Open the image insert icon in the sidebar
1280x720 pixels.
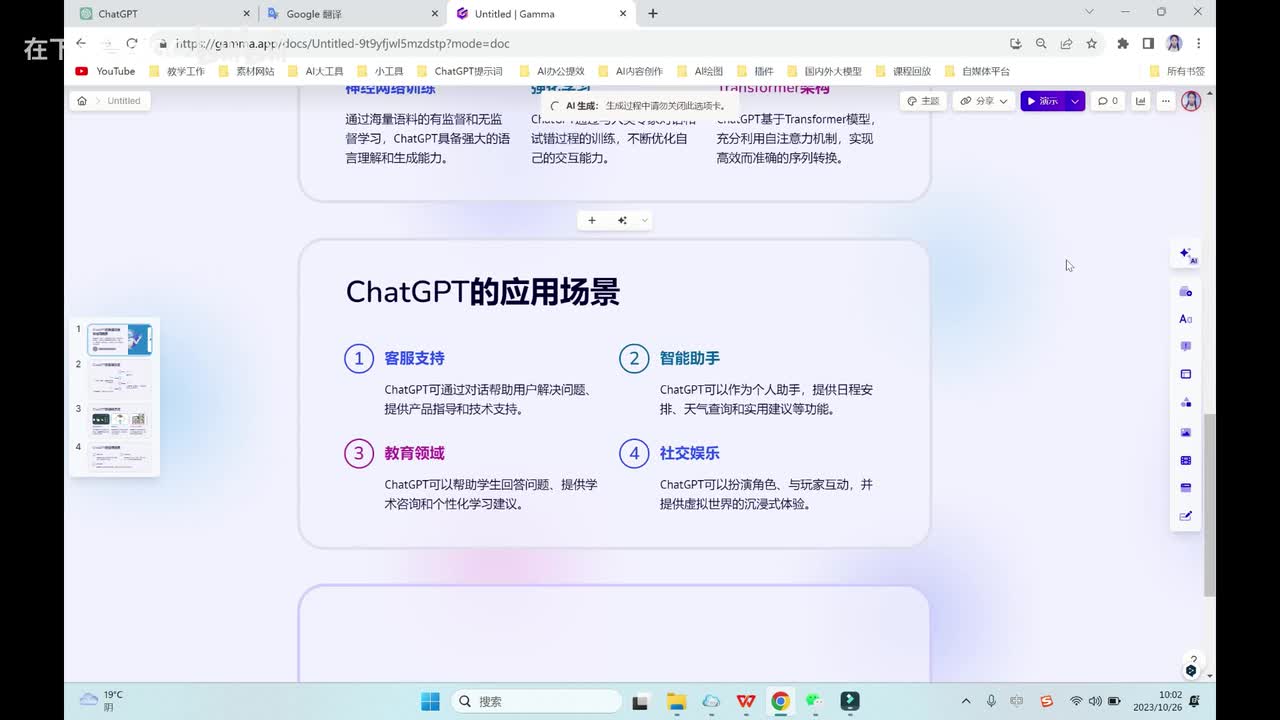coord(1186,432)
